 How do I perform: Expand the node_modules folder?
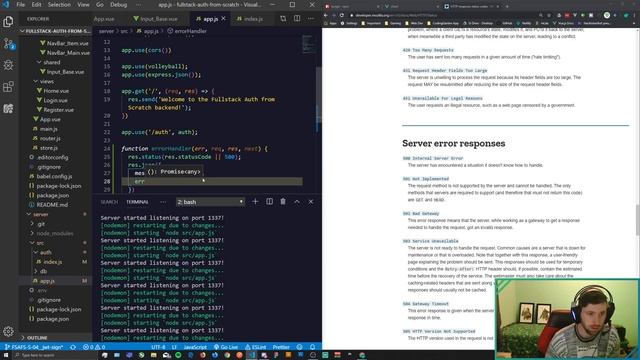tap(55, 233)
